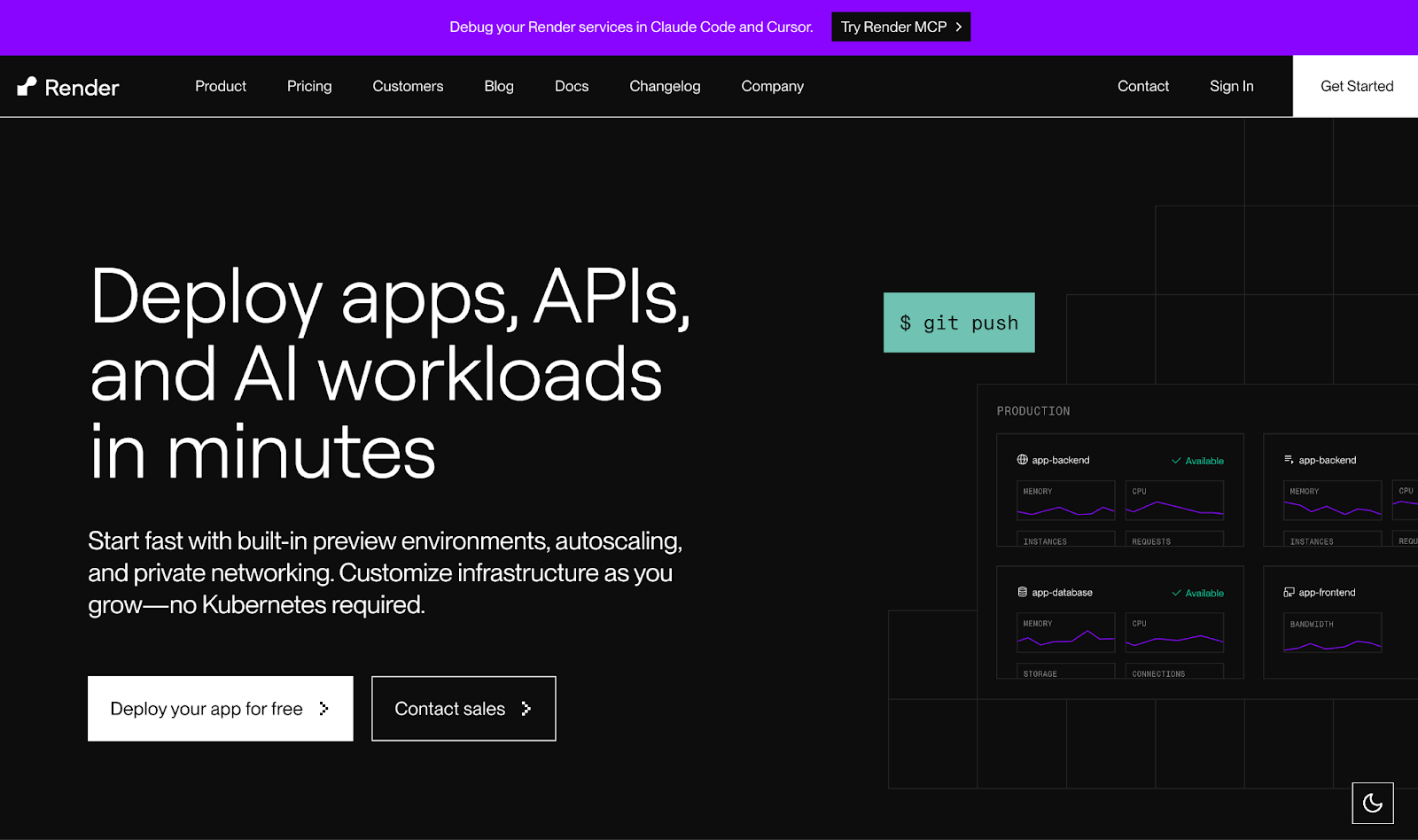Click checkmark icon on app-backend Available status

1176,461
